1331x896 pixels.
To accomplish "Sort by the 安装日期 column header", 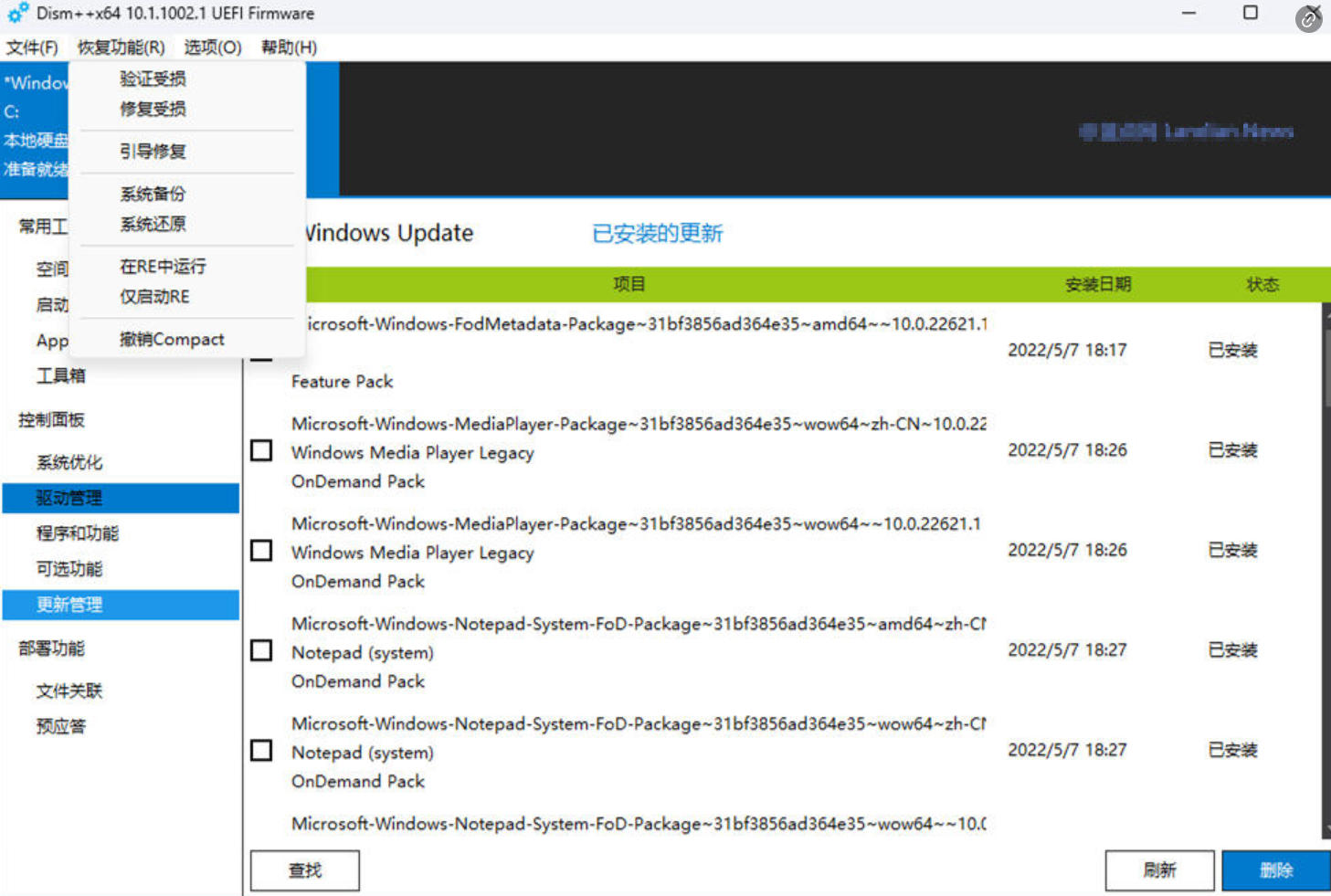I will (1097, 285).
